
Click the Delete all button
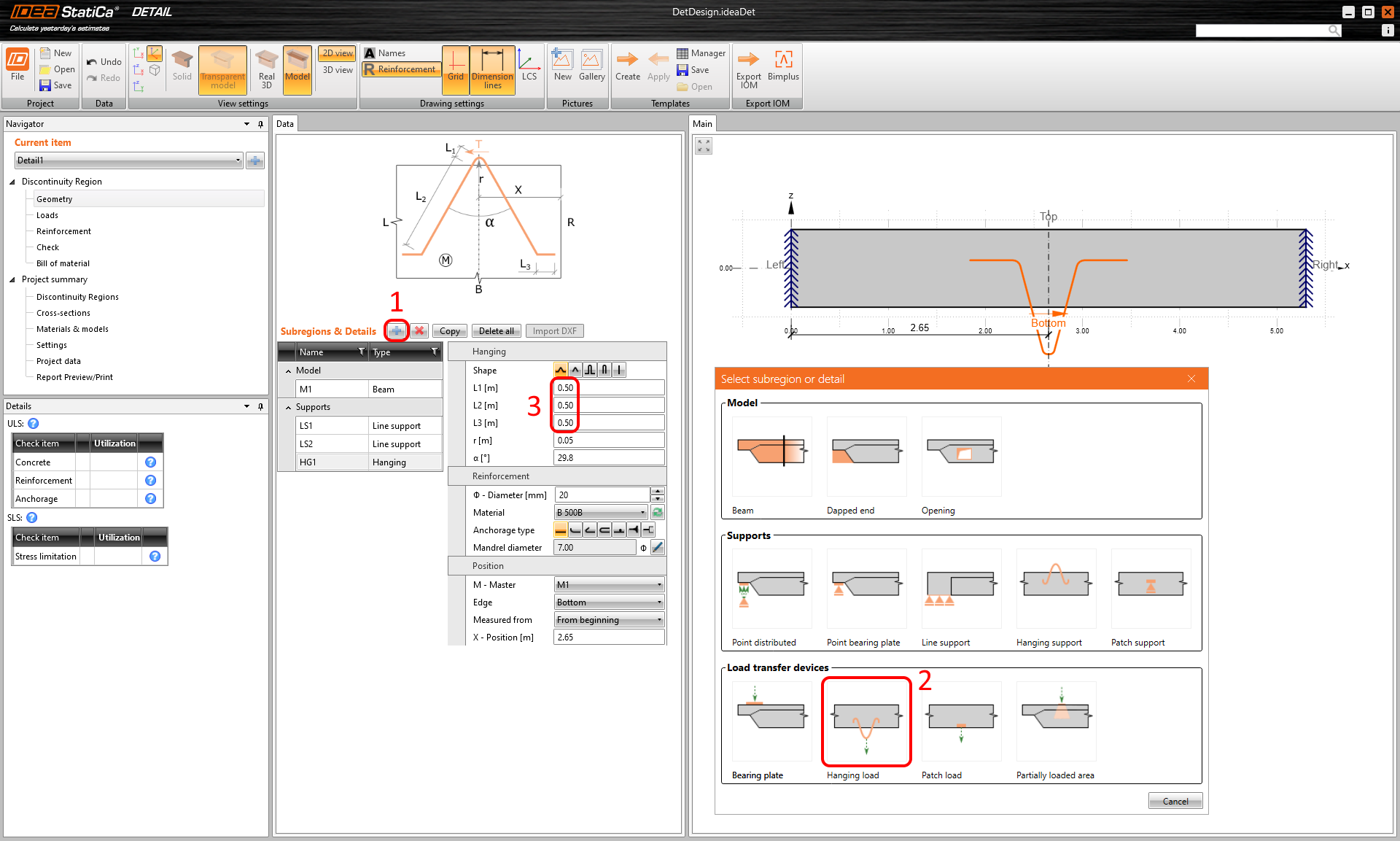[x=496, y=331]
